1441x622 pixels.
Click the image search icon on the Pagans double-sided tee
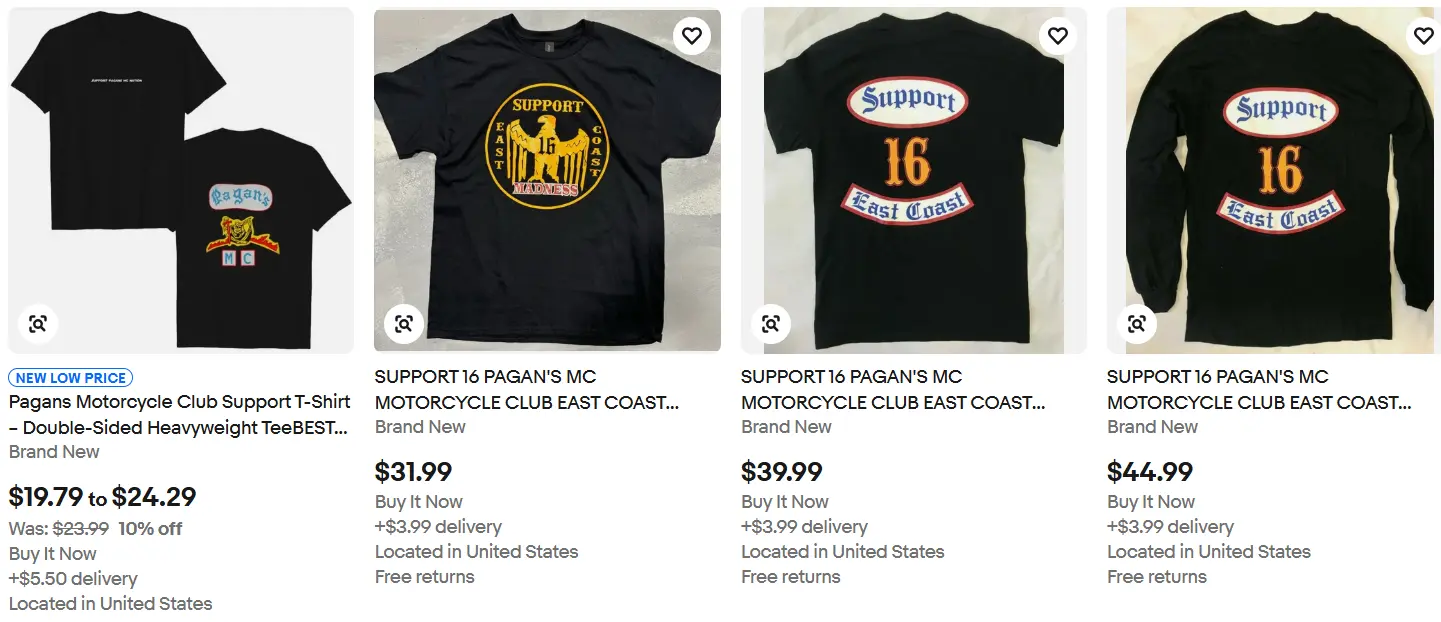point(38,323)
